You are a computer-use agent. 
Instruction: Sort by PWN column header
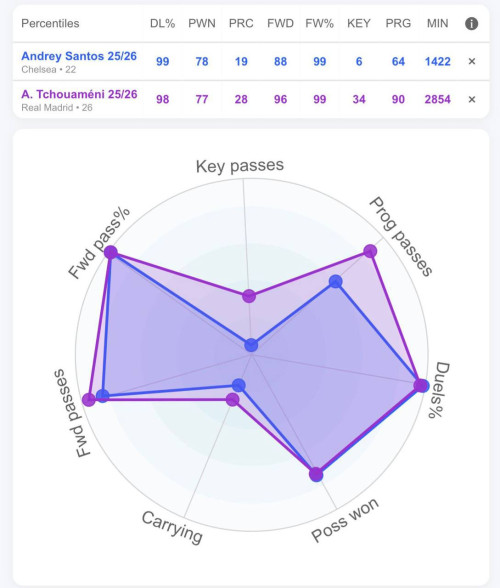tap(202, 23)
